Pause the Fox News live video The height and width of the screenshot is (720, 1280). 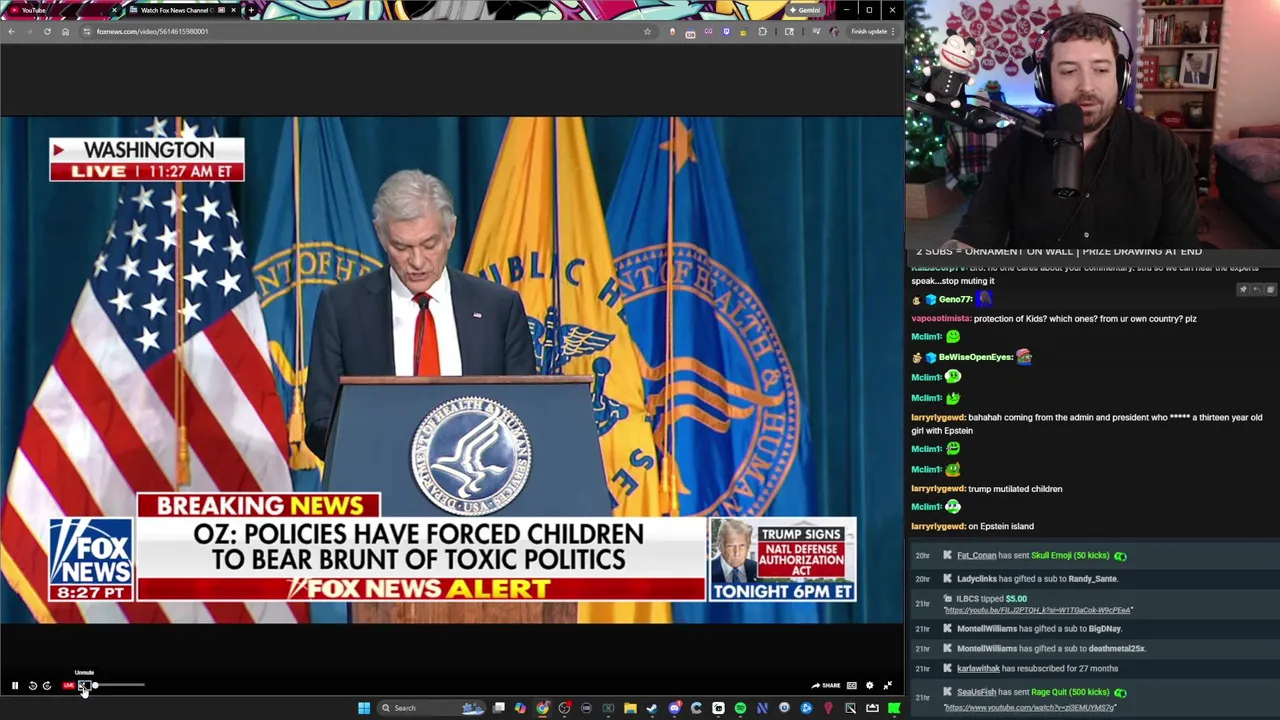coord(15,685)
